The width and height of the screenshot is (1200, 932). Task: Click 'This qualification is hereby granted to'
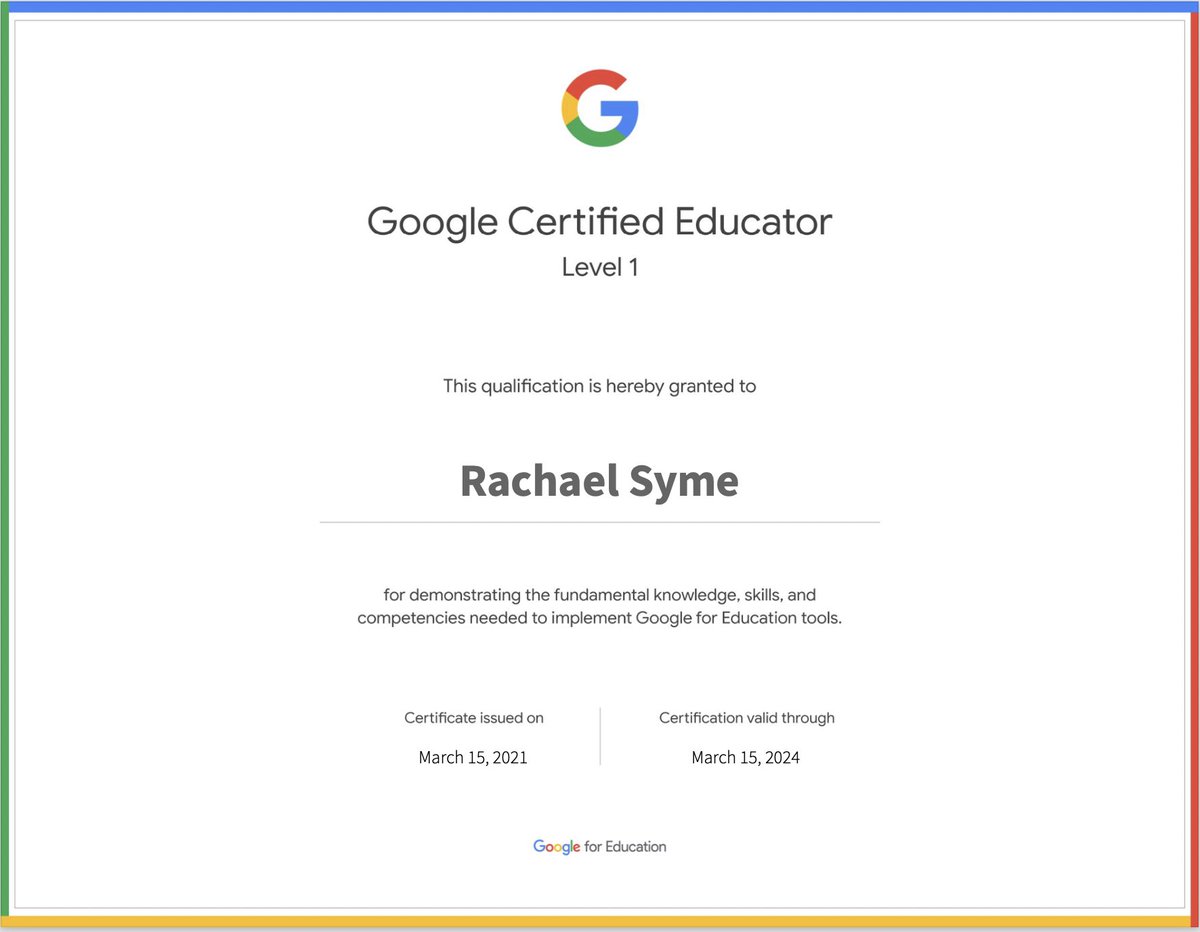pyautogui.click(x=600, y=386)
